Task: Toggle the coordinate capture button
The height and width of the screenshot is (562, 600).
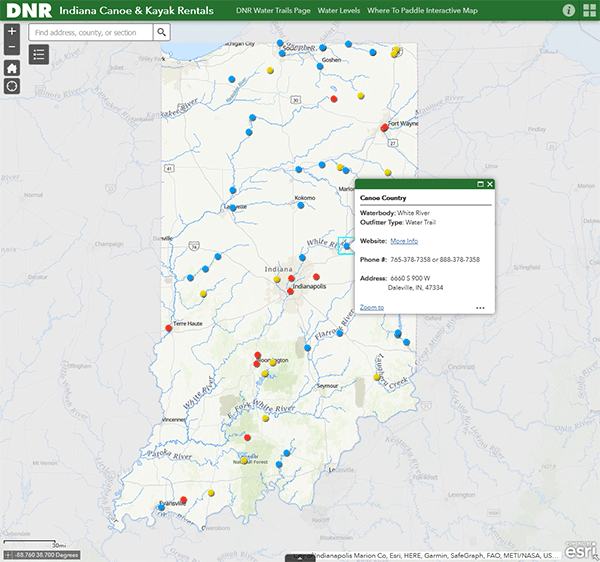Action: click(x=7, y=554)
